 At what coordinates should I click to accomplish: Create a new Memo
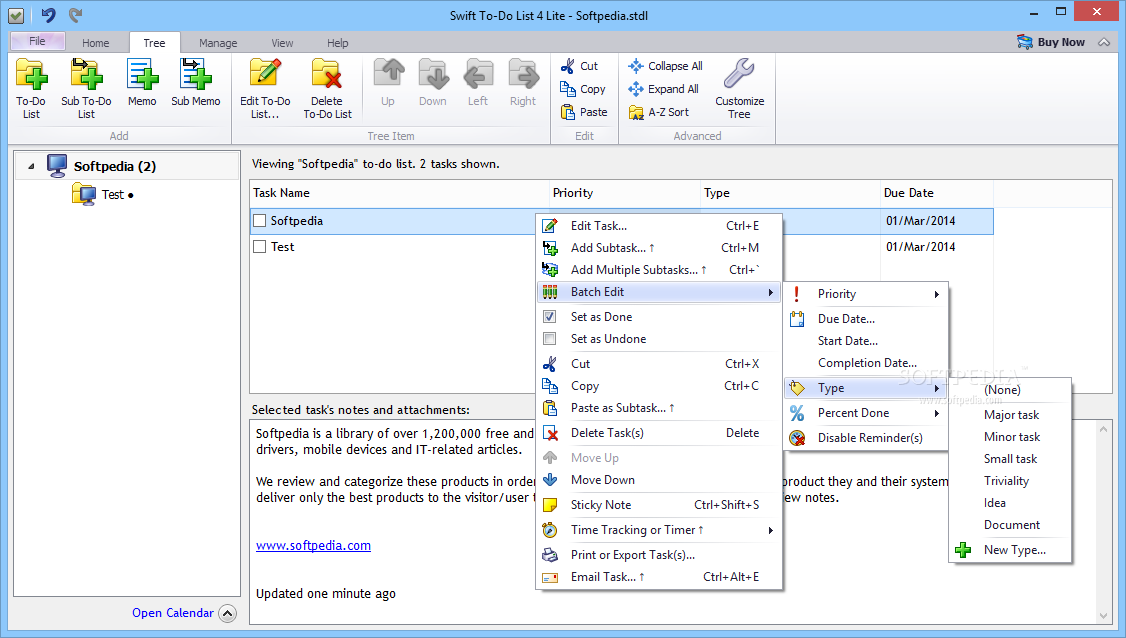point(142,83)
